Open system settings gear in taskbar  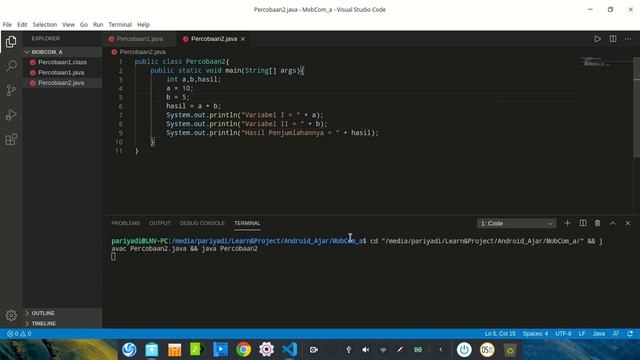[267, 350]
